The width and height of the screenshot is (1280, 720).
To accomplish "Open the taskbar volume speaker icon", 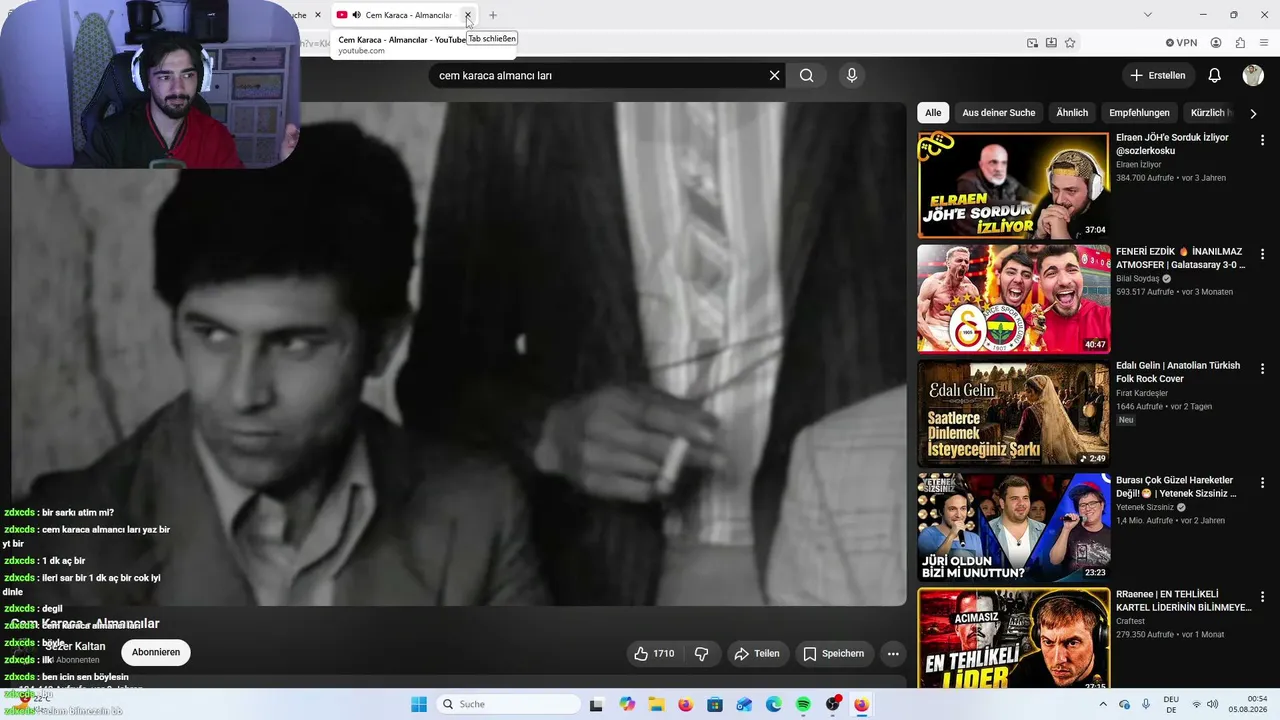I will 1214,704.
